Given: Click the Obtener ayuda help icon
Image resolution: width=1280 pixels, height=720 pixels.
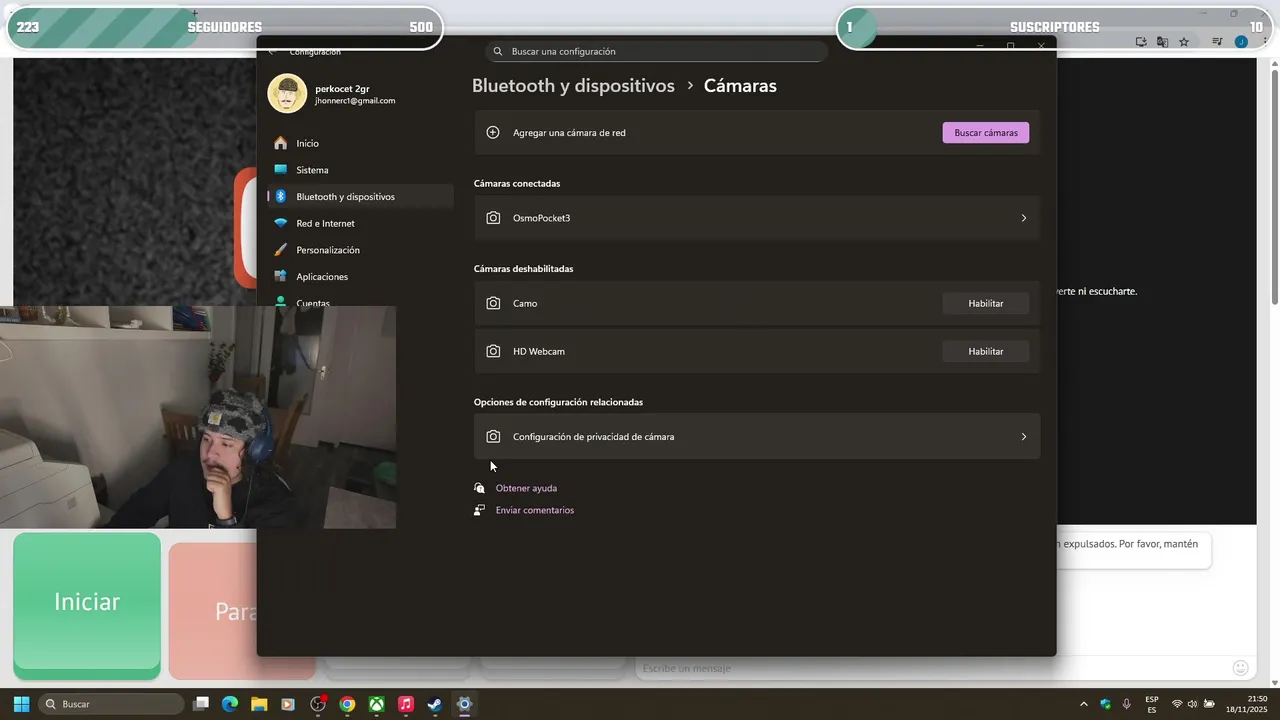Looking at the screenshot, I should click(480, 488).
